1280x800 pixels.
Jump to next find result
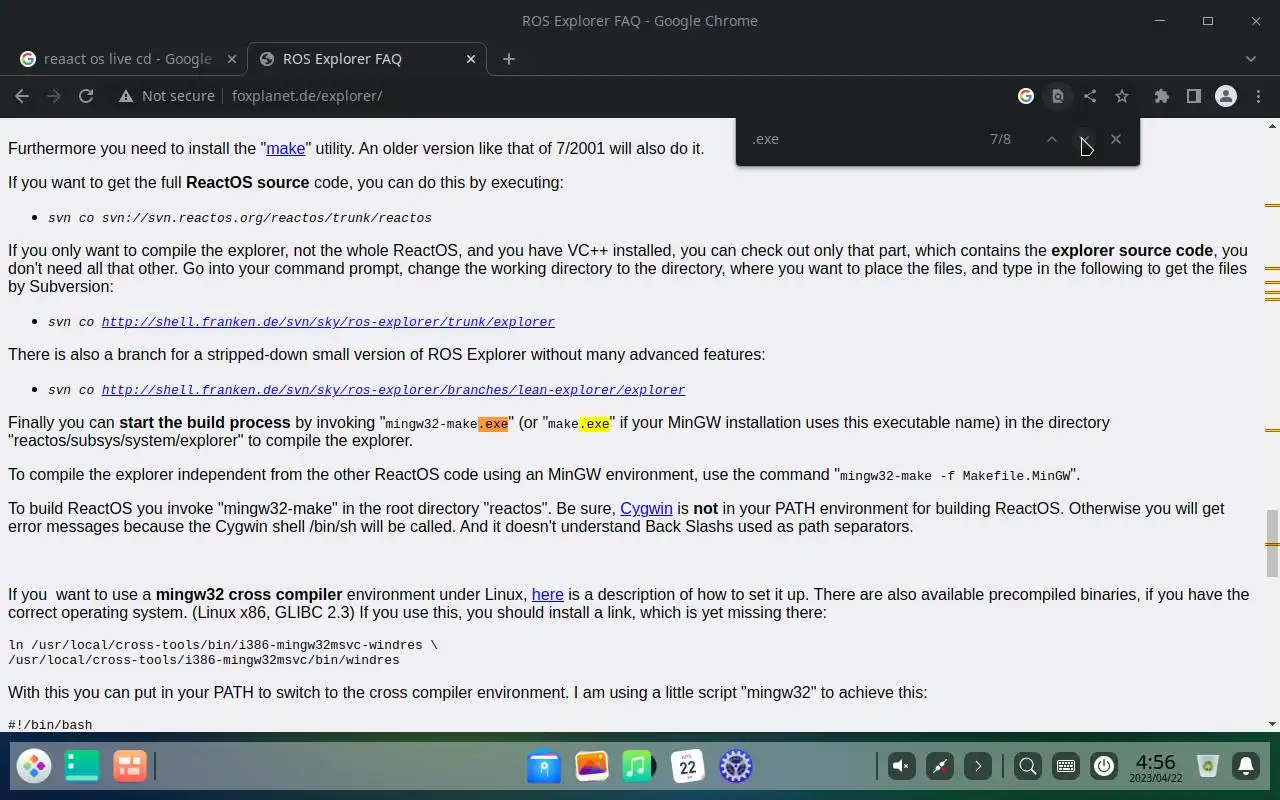pos(1084,139)
